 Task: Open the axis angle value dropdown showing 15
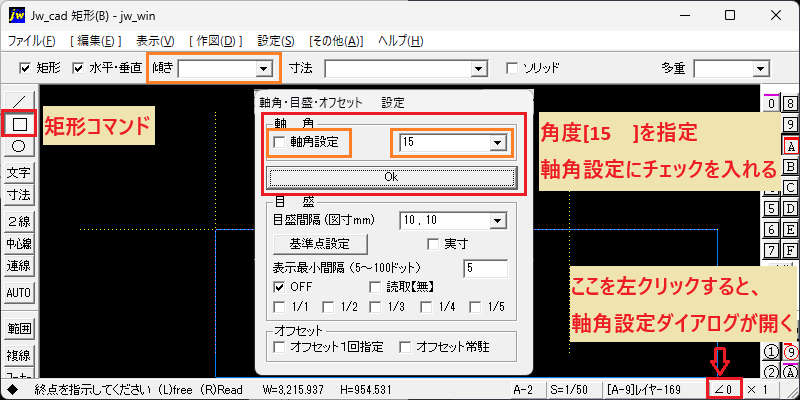[x=497, y=143]
